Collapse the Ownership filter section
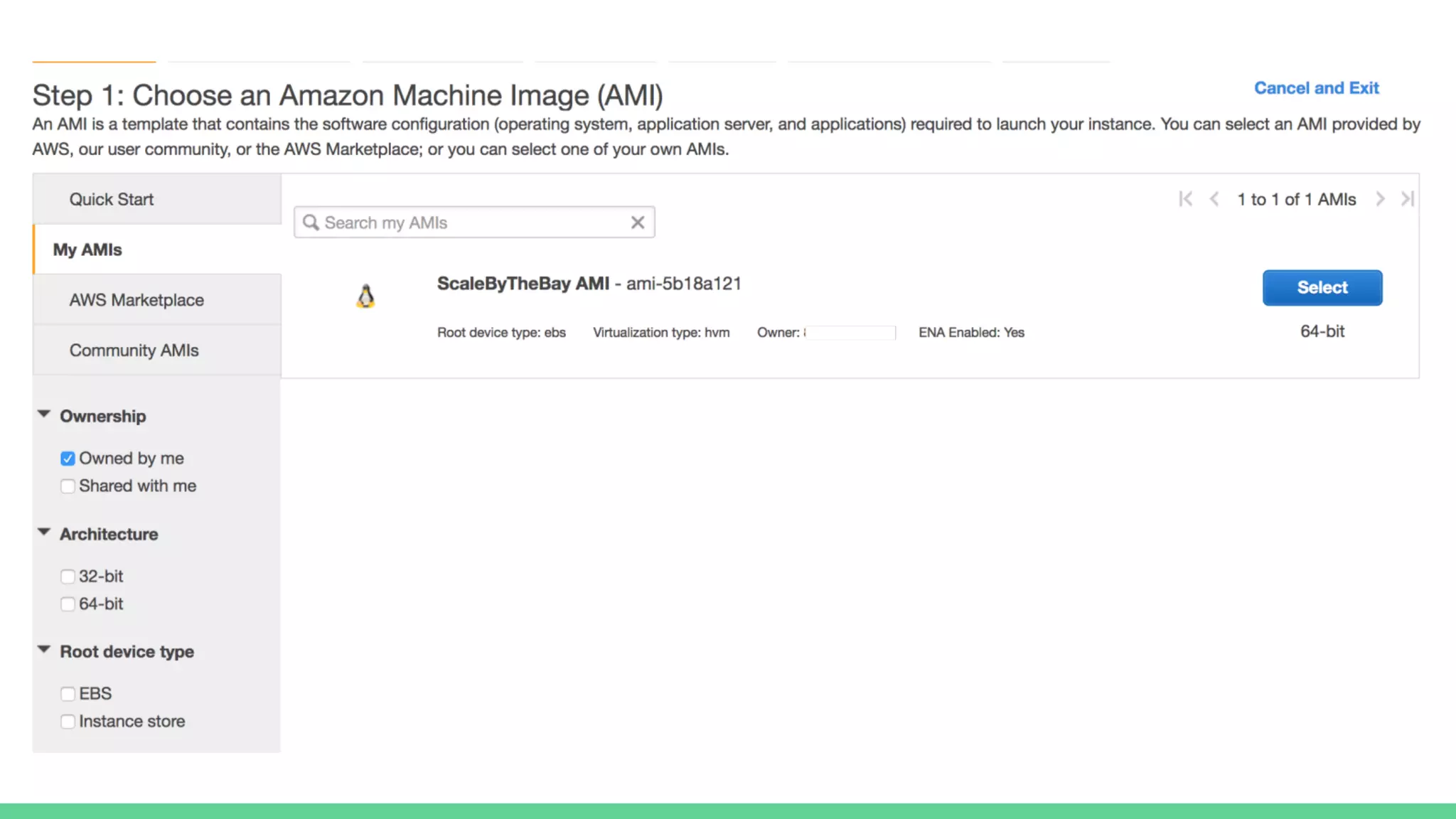Screen dimensions: 1456x819 (x=44, y=414)
